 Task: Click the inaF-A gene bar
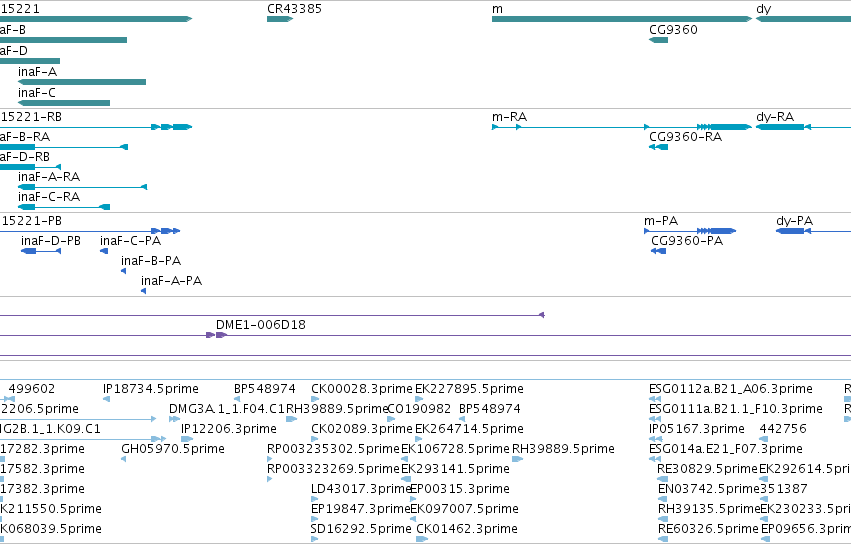click(x=82, y=82)
